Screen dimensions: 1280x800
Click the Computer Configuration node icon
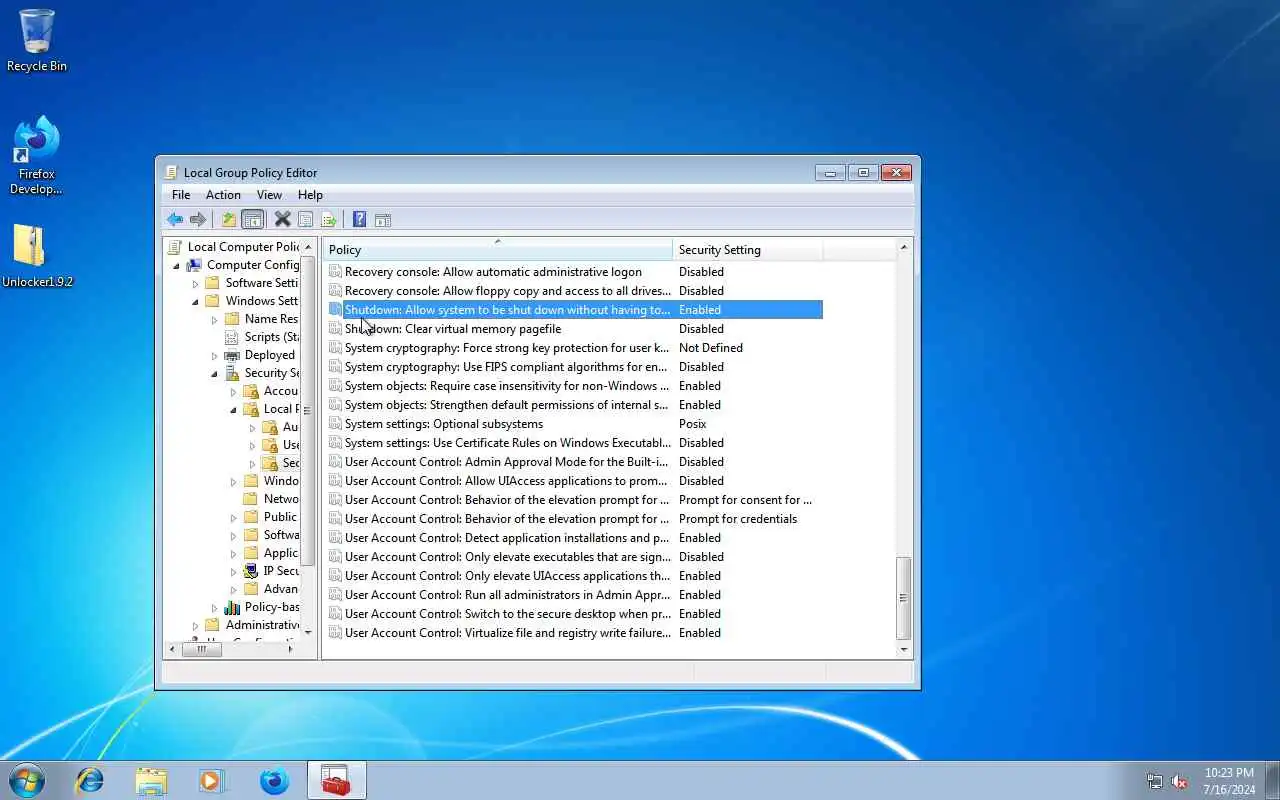tap(194, 265)
